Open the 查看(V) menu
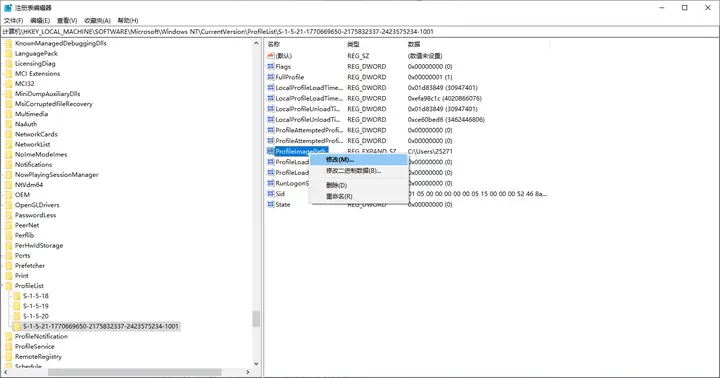This screenshot has width=720, height=378. (67, 21)
